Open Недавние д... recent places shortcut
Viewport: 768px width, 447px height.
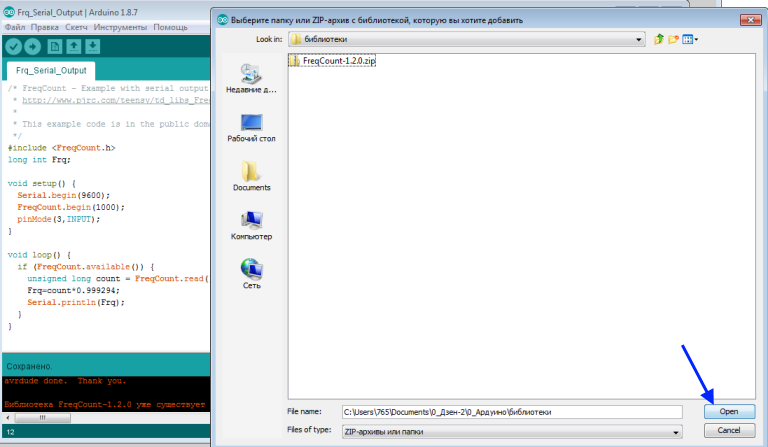pos(251,79)
